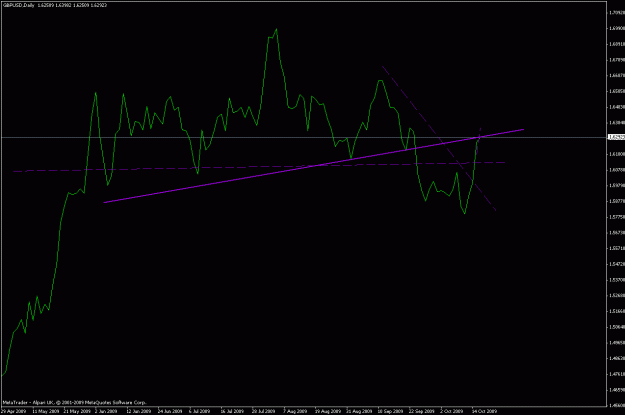Click the '6 Jul 2009' date label
625x415 pixels.
[200, 411]
